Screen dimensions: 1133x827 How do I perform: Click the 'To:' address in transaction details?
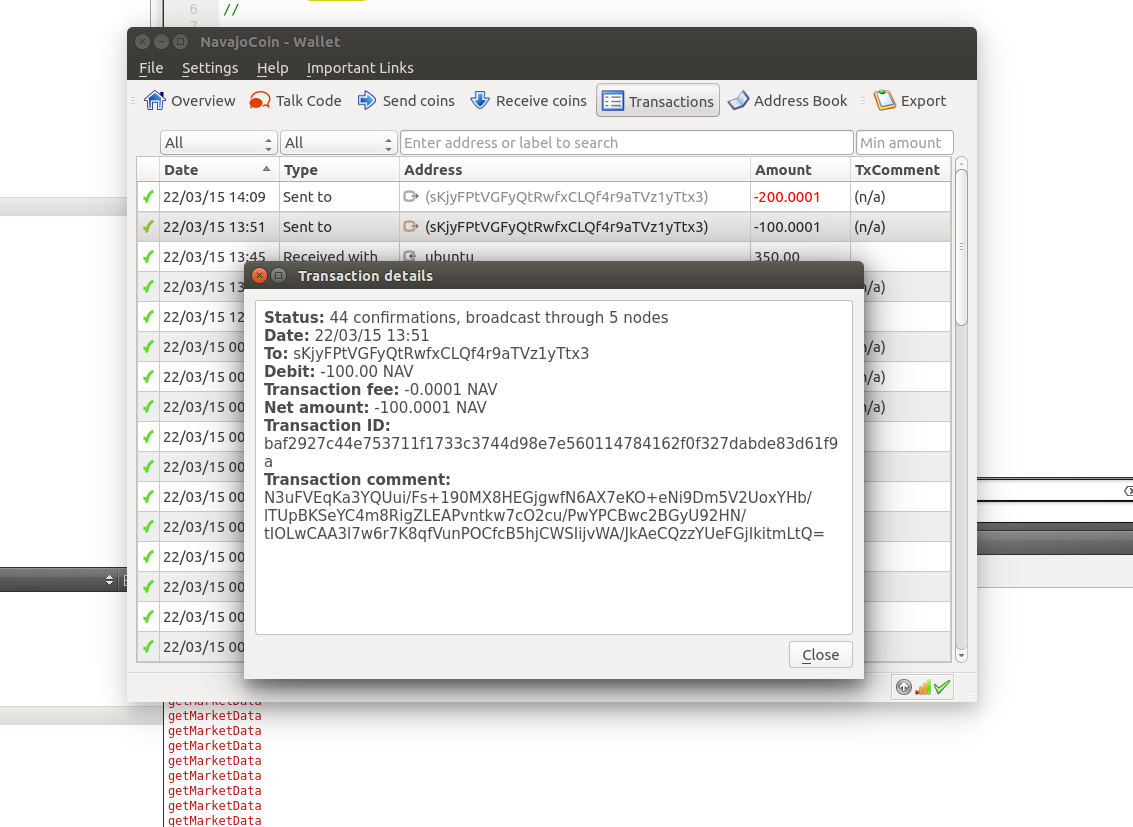pyautogui.click(x=441, y=353)
